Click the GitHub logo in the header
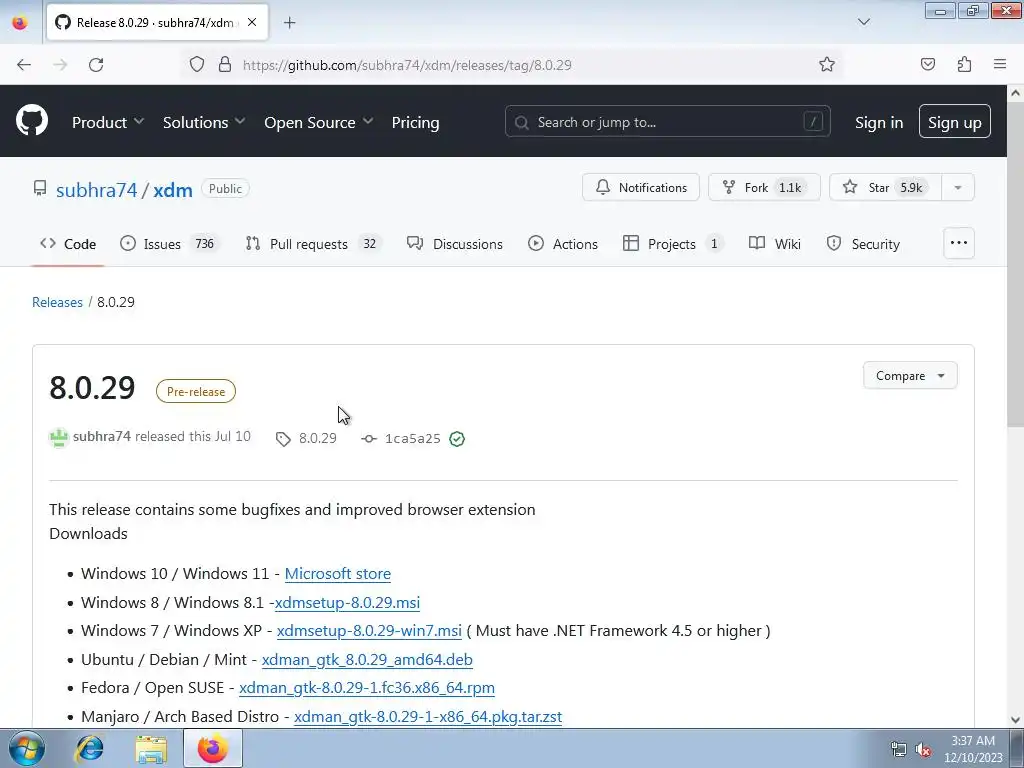Screen dimensions: 1024x768 click(x=31, y=121)
